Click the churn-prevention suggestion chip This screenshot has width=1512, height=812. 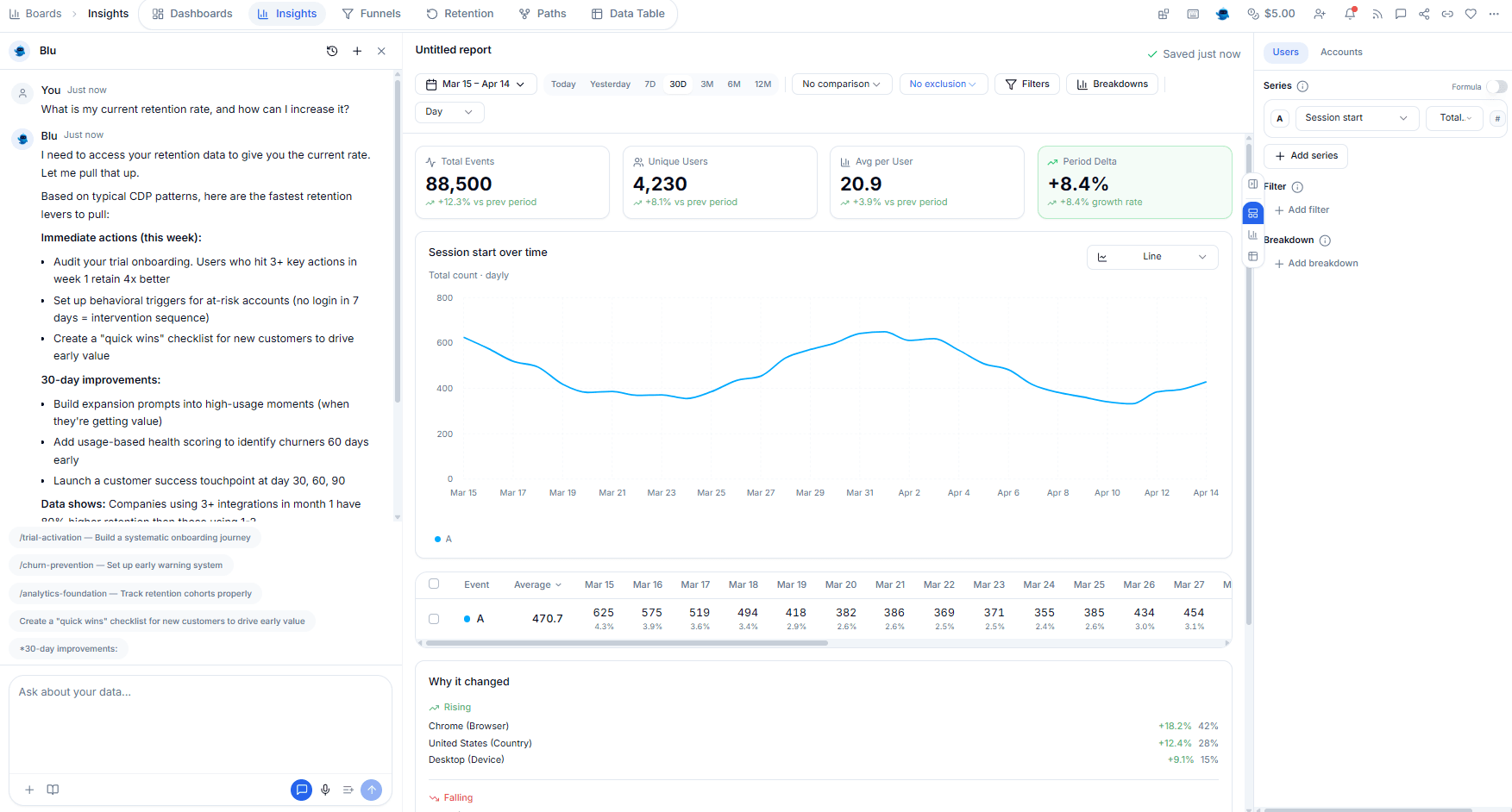pyautogui.click(x=120, y=565)
